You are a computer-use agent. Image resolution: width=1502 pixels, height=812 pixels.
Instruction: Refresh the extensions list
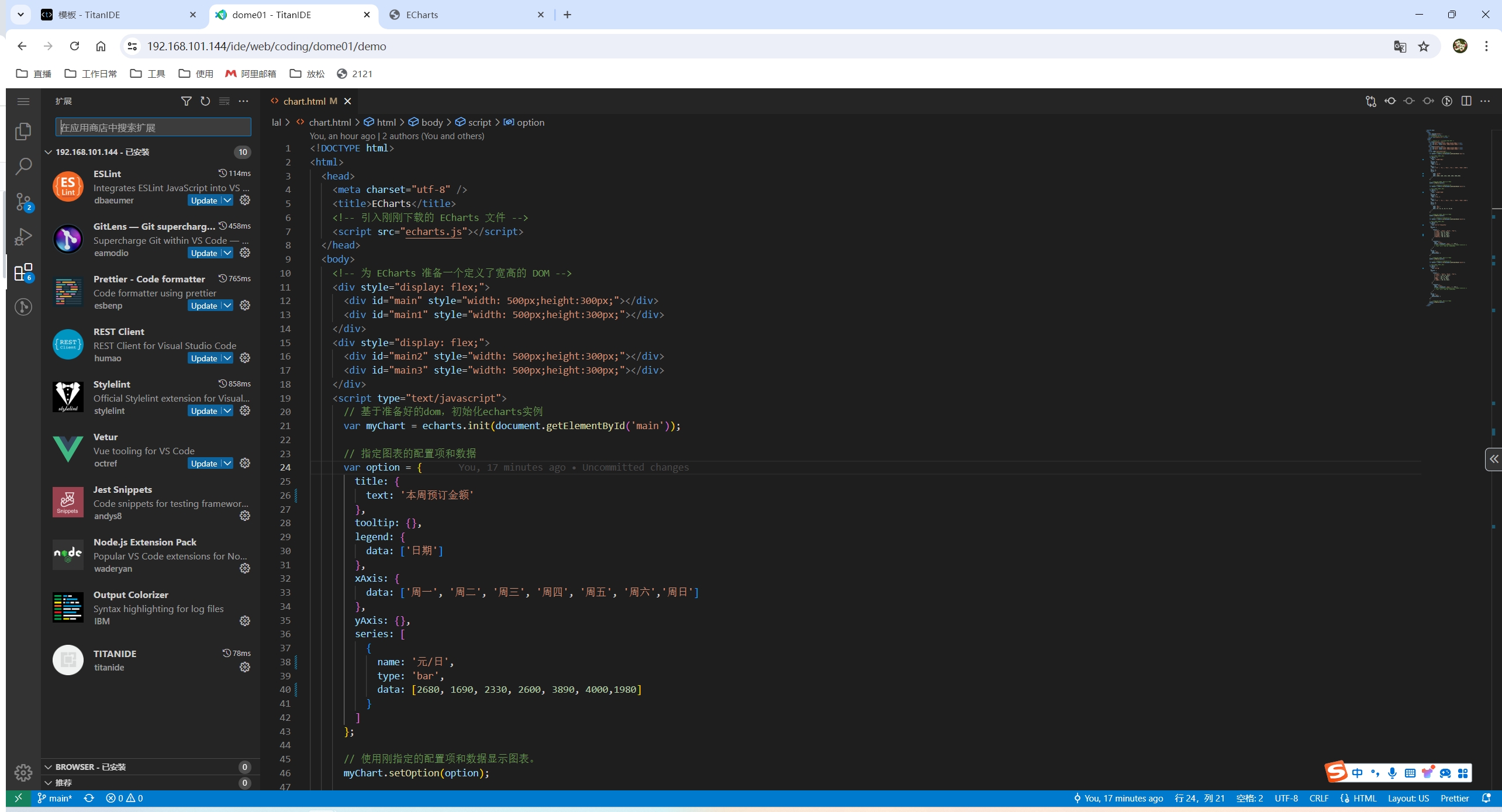point(205,101)
